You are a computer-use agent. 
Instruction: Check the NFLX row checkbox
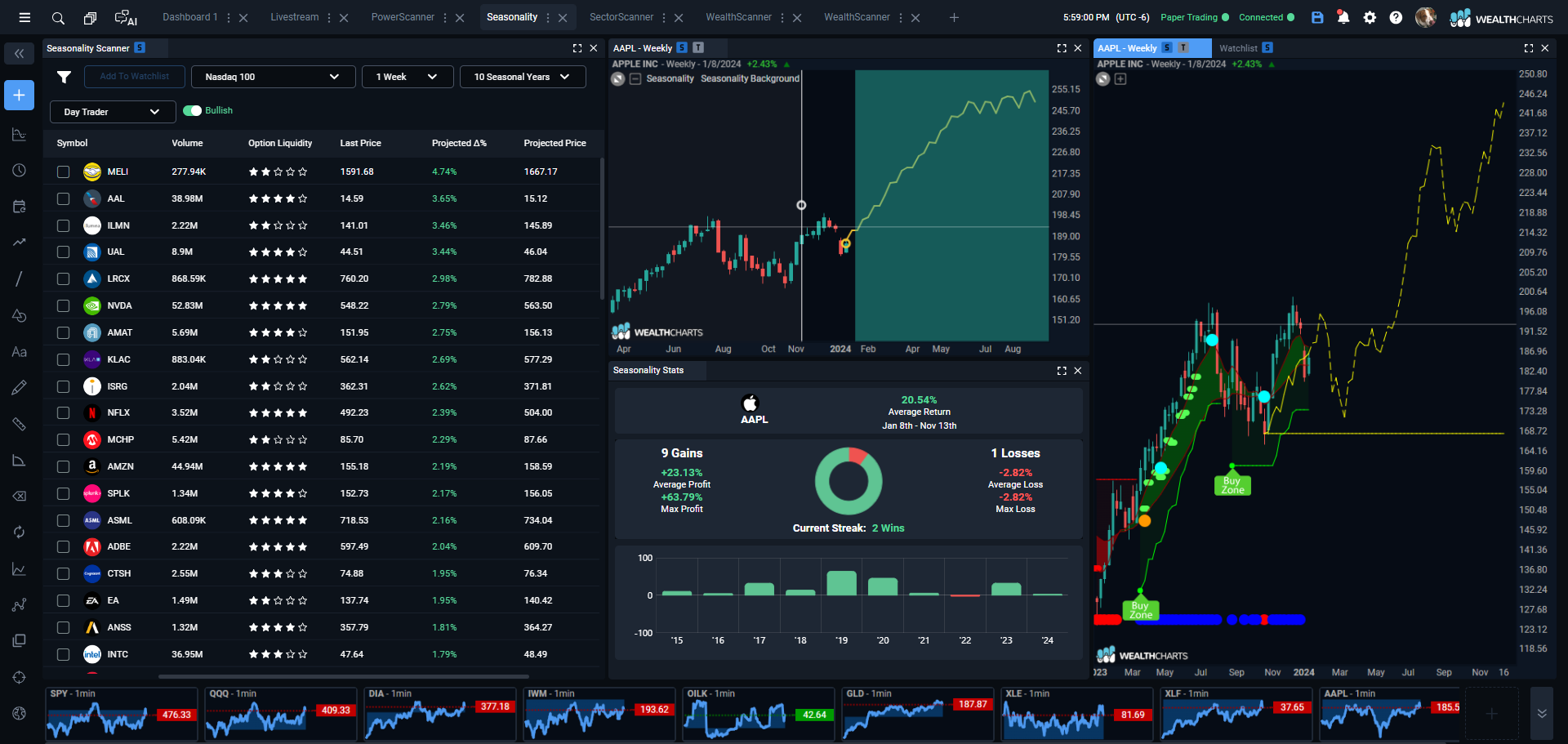(x=64, y=412)
